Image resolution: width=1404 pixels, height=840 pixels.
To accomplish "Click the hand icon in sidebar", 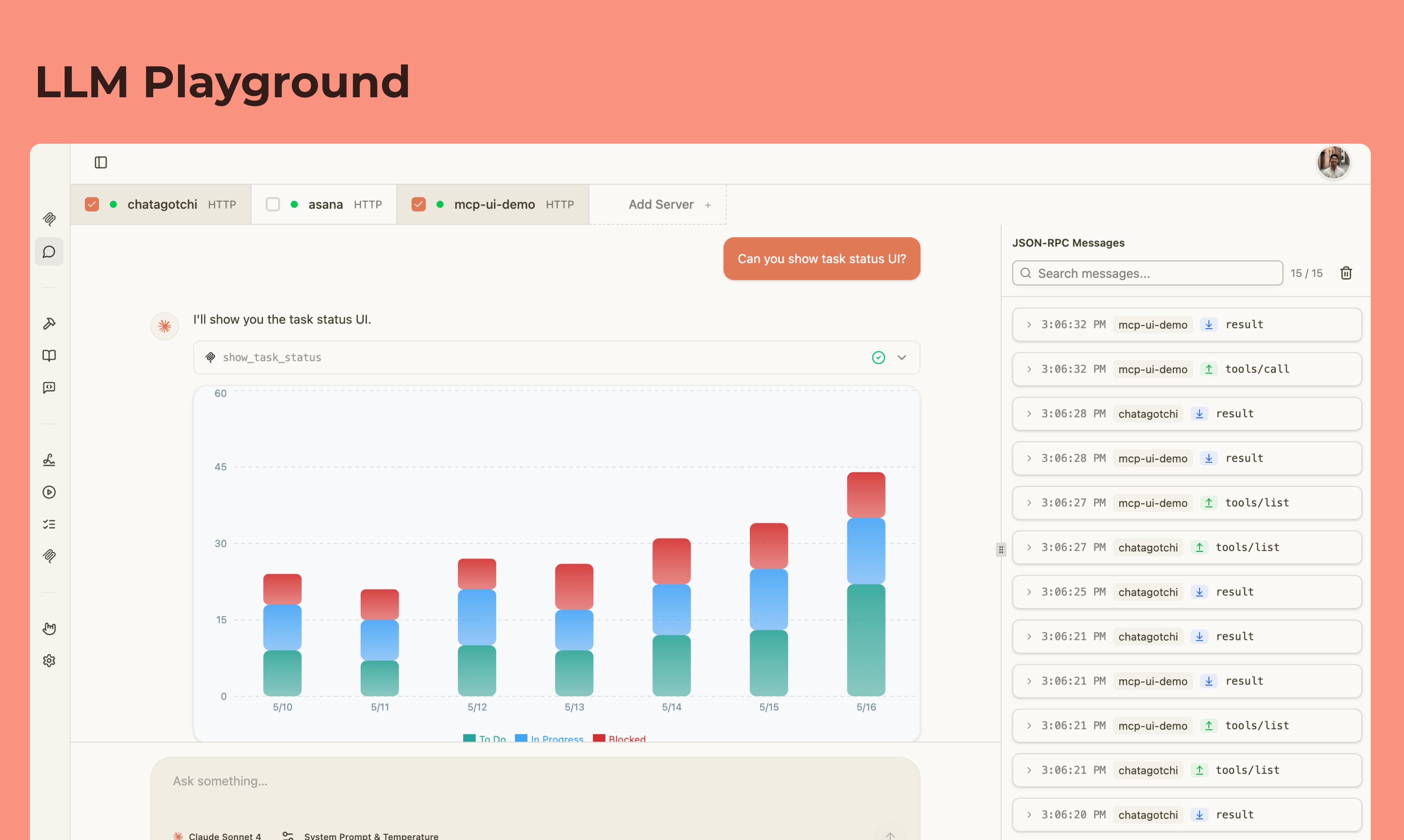I will pyautogui.click(x=49, y=628).
